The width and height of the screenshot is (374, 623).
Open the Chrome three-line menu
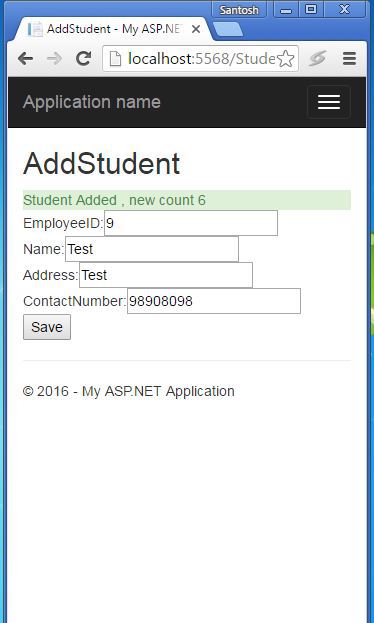(x=349, y=59)
